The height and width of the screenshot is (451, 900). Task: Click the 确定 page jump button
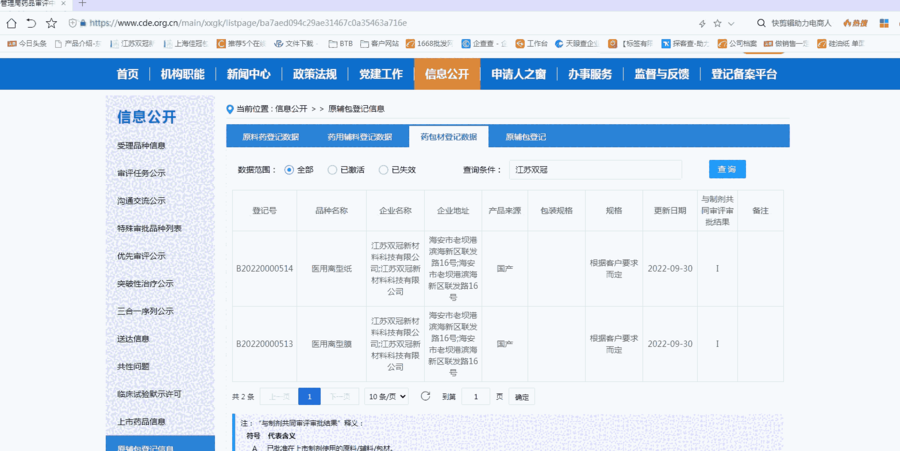(x=522, y=397)
